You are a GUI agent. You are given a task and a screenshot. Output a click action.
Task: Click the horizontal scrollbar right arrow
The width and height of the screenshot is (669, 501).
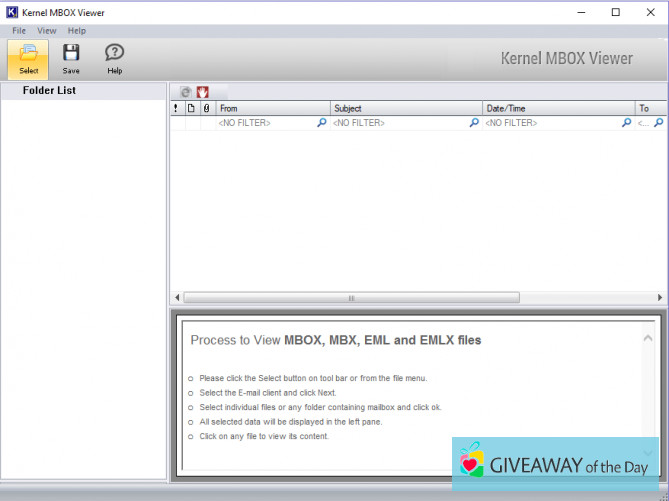pyautogui.click(x=660, y=298)
